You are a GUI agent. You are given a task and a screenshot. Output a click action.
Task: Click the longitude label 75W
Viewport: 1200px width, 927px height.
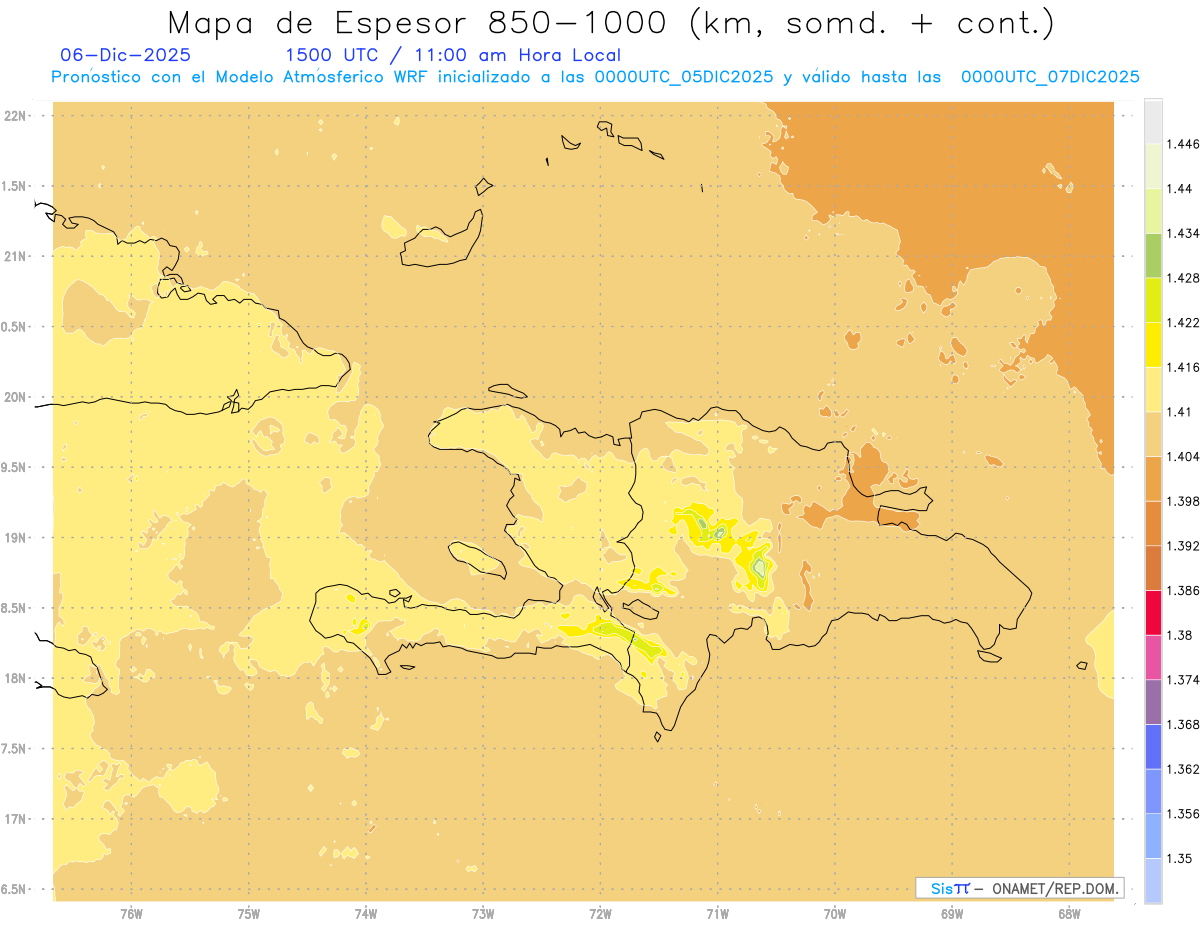249,913
